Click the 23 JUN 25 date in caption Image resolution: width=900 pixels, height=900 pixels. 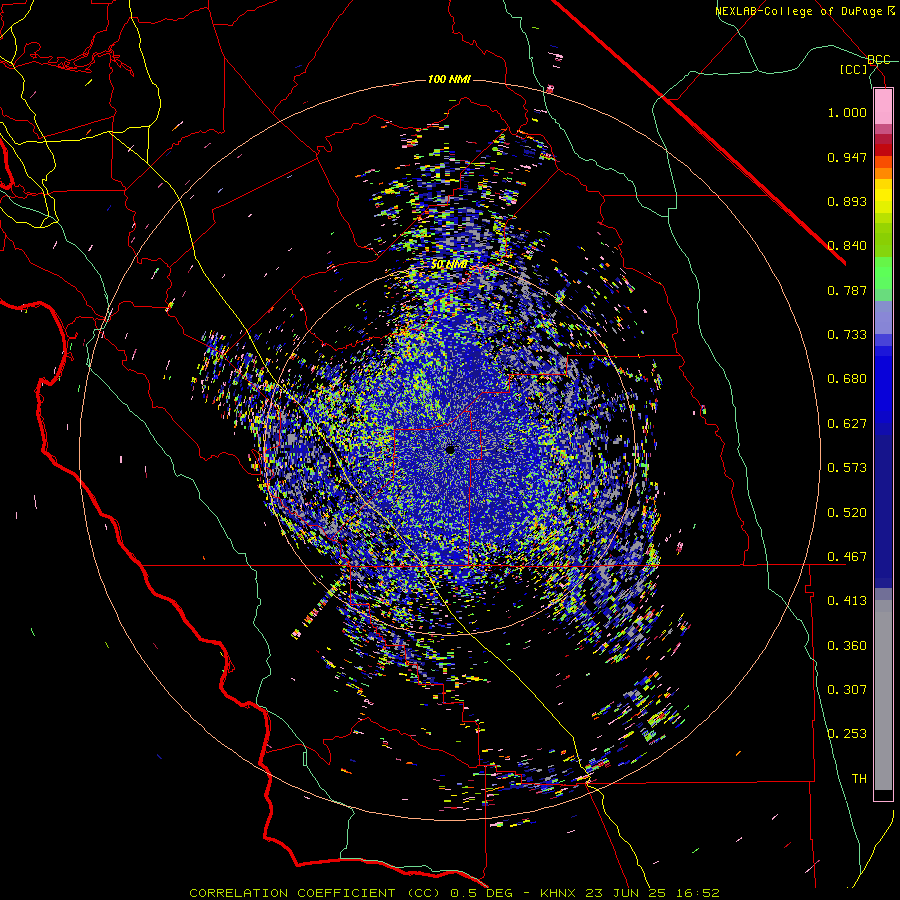626,893
